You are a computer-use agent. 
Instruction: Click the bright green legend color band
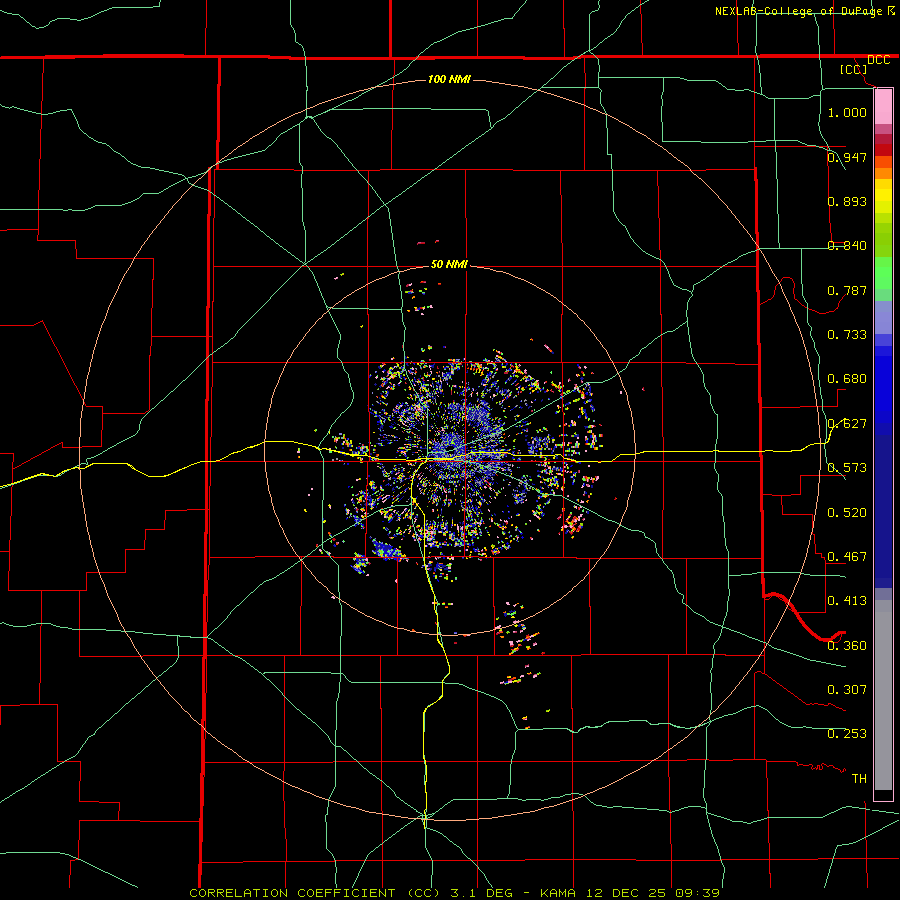point(883,273)
